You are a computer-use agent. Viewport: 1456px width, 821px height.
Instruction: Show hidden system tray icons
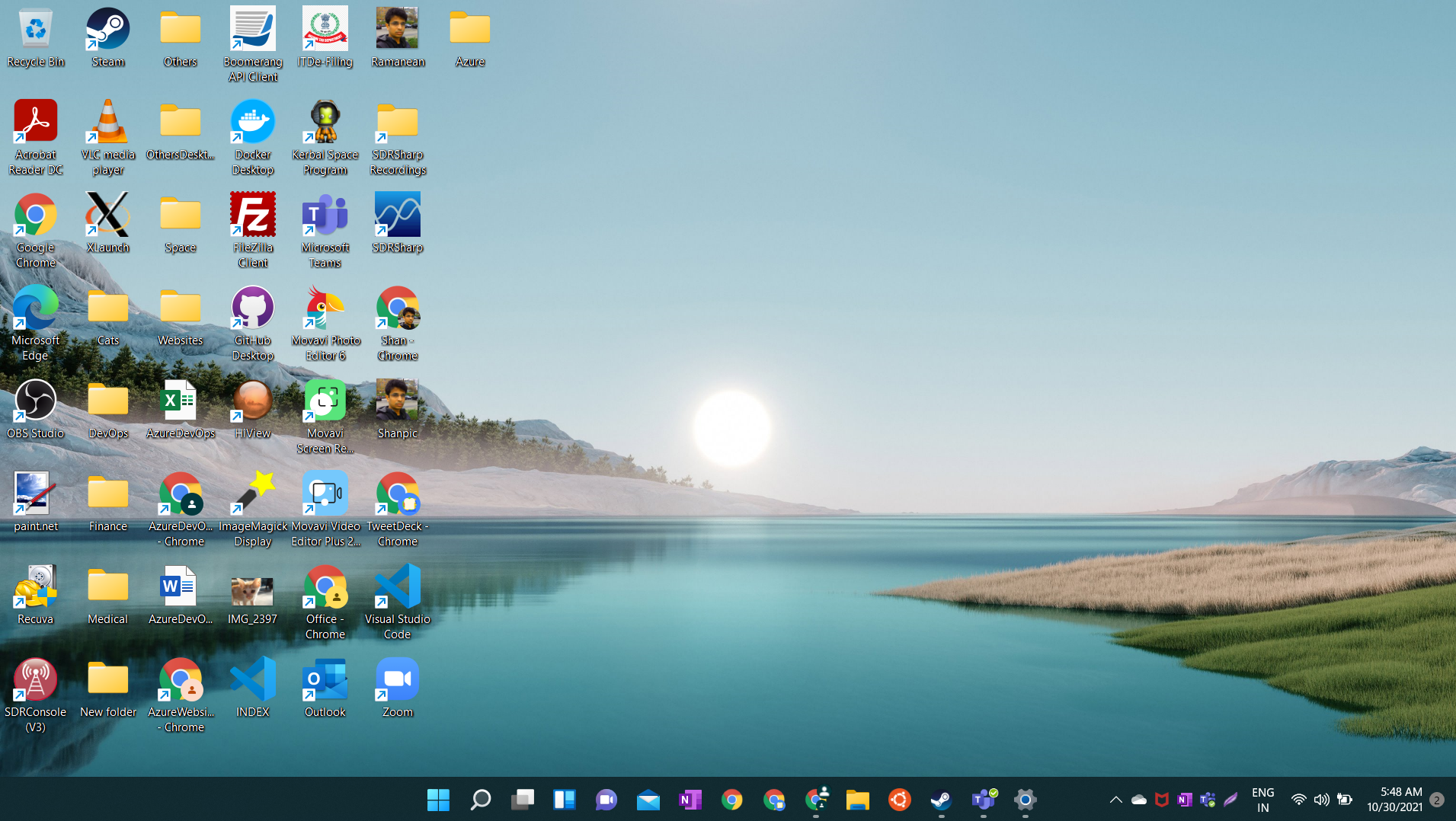coord(1116,800)
